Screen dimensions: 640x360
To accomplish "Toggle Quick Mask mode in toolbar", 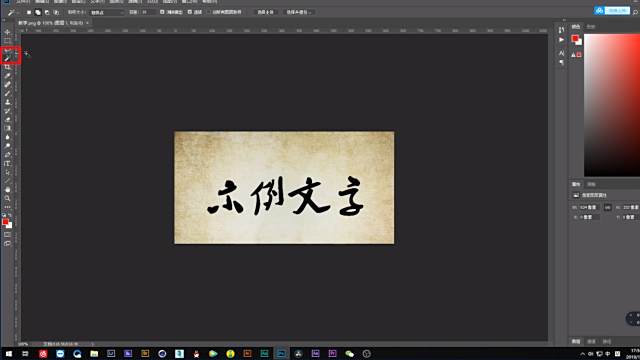I will tap(7, 235).
